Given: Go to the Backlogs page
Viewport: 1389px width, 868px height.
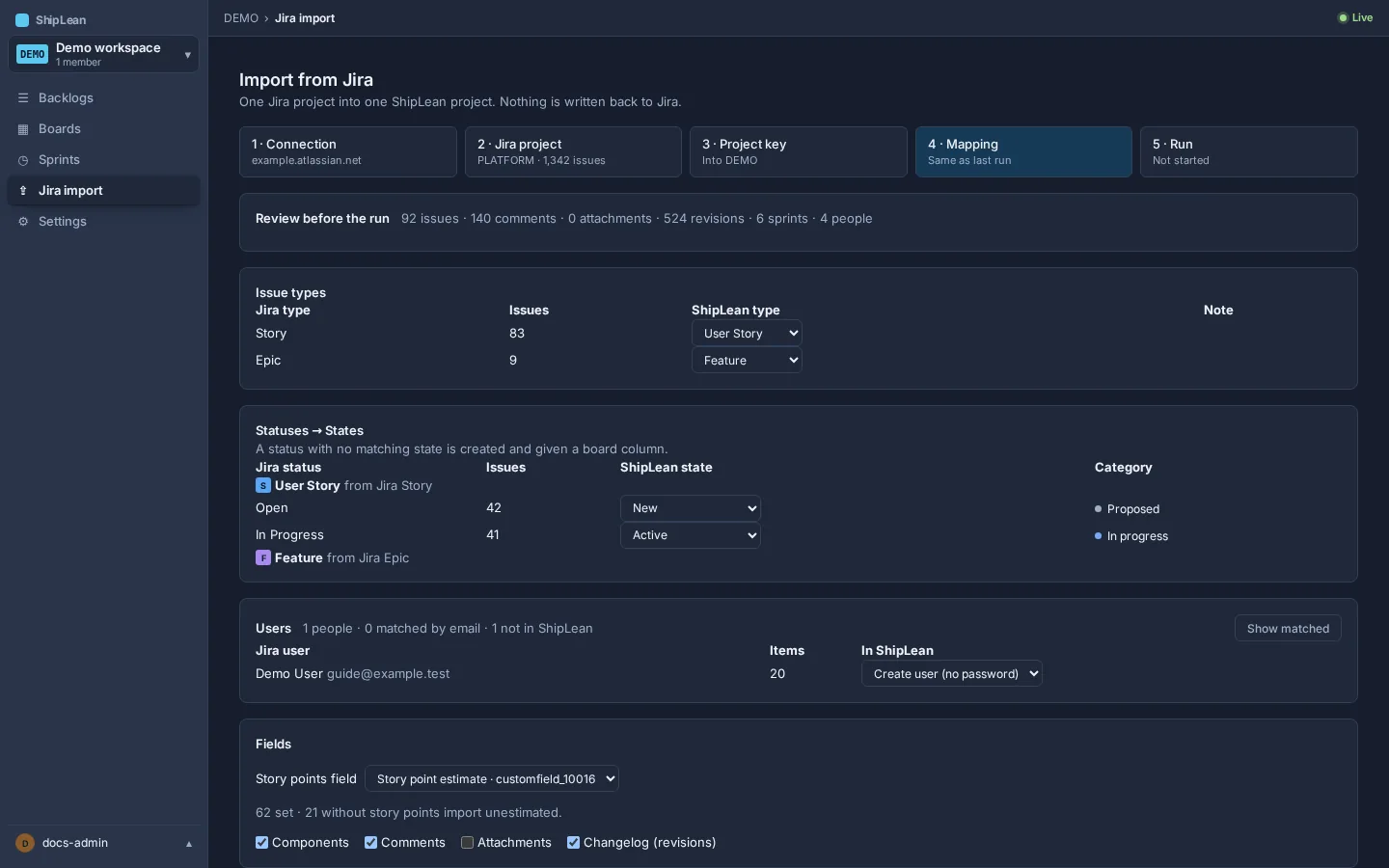Looking at the screenshot, I should coord(104,98).
